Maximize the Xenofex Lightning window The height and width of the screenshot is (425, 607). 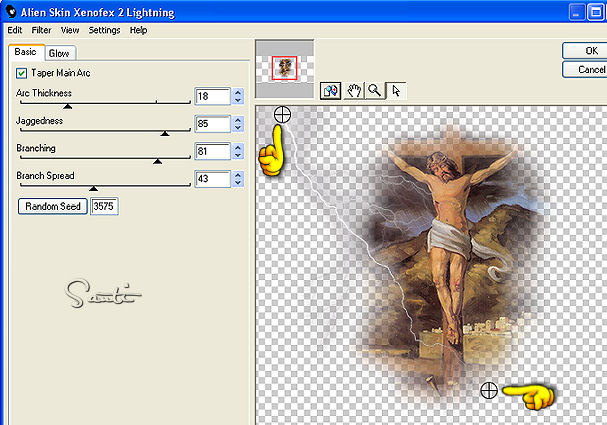point(595,12)
